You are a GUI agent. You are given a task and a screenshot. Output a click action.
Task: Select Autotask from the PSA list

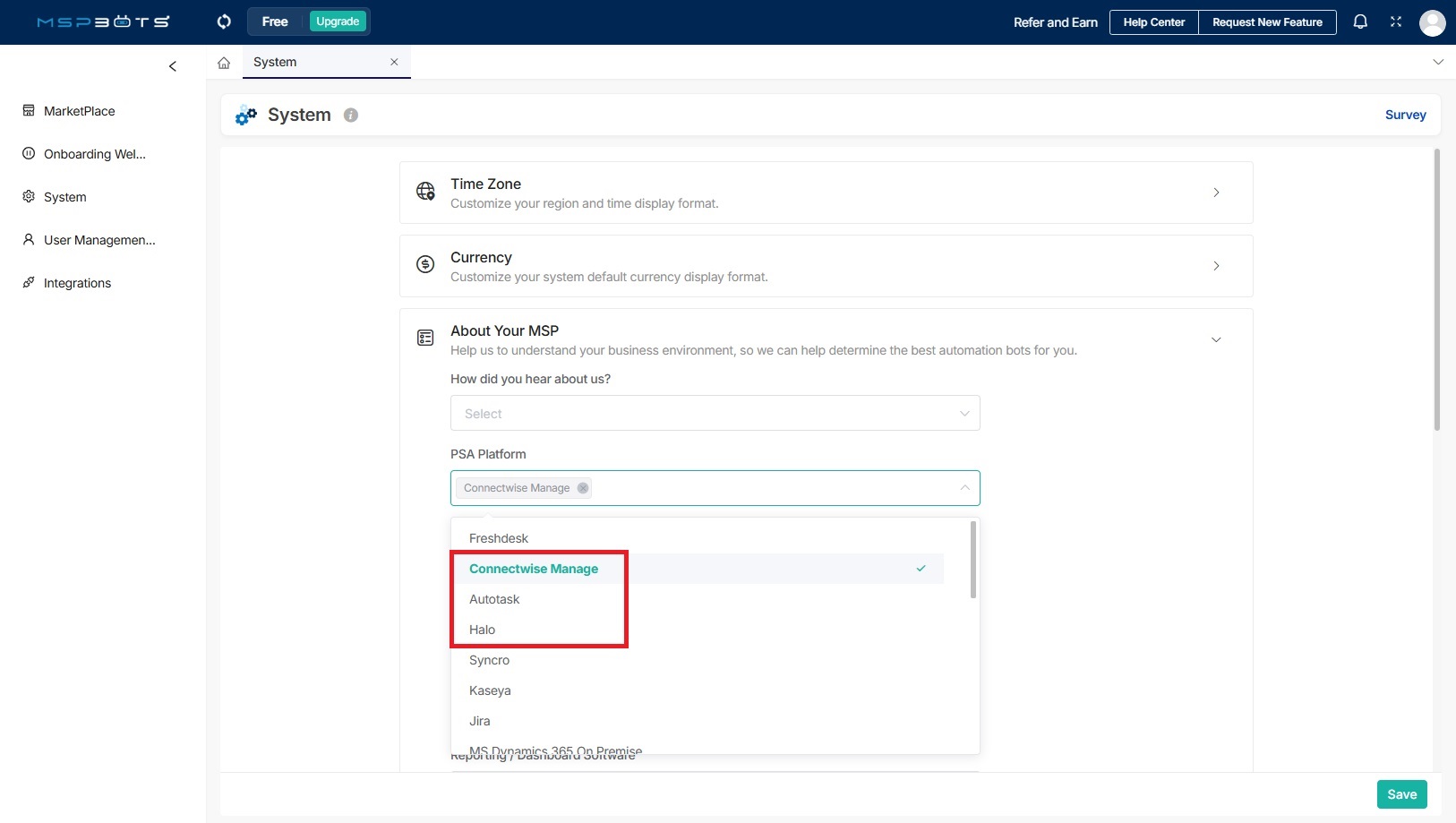point(494,599)
